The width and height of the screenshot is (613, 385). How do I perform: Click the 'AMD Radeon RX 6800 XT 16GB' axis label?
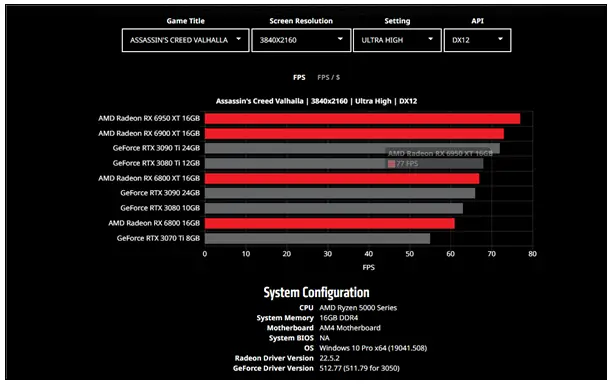(x=149, y=178)
